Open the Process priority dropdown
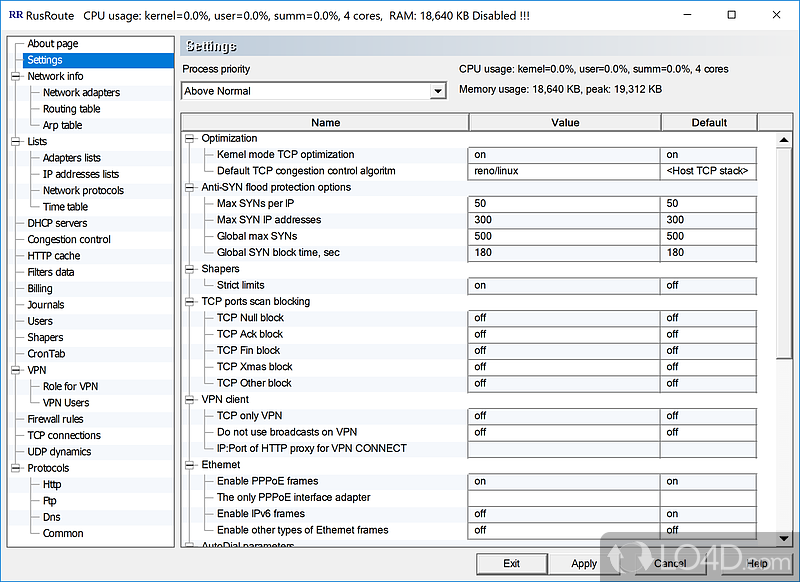The height and width of the screenshot is (582, 800). 437,91
